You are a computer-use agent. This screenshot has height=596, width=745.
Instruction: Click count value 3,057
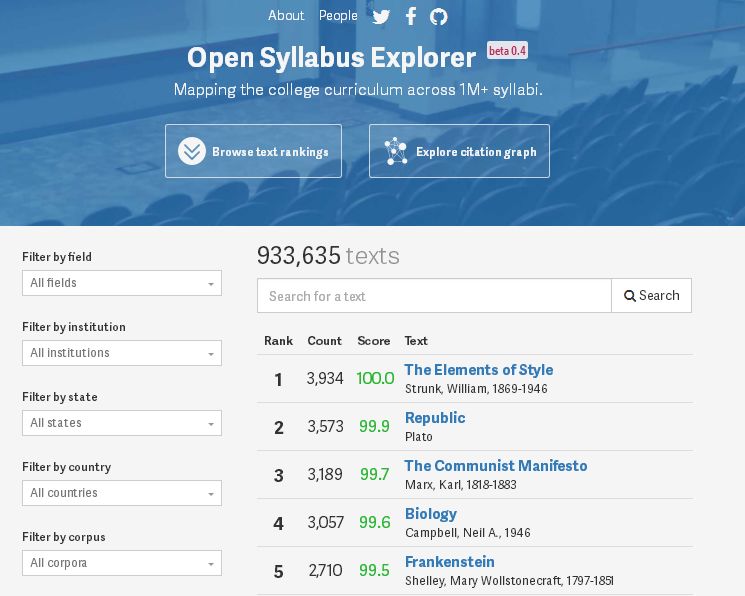pyautogui.click(x=325, y=522)
